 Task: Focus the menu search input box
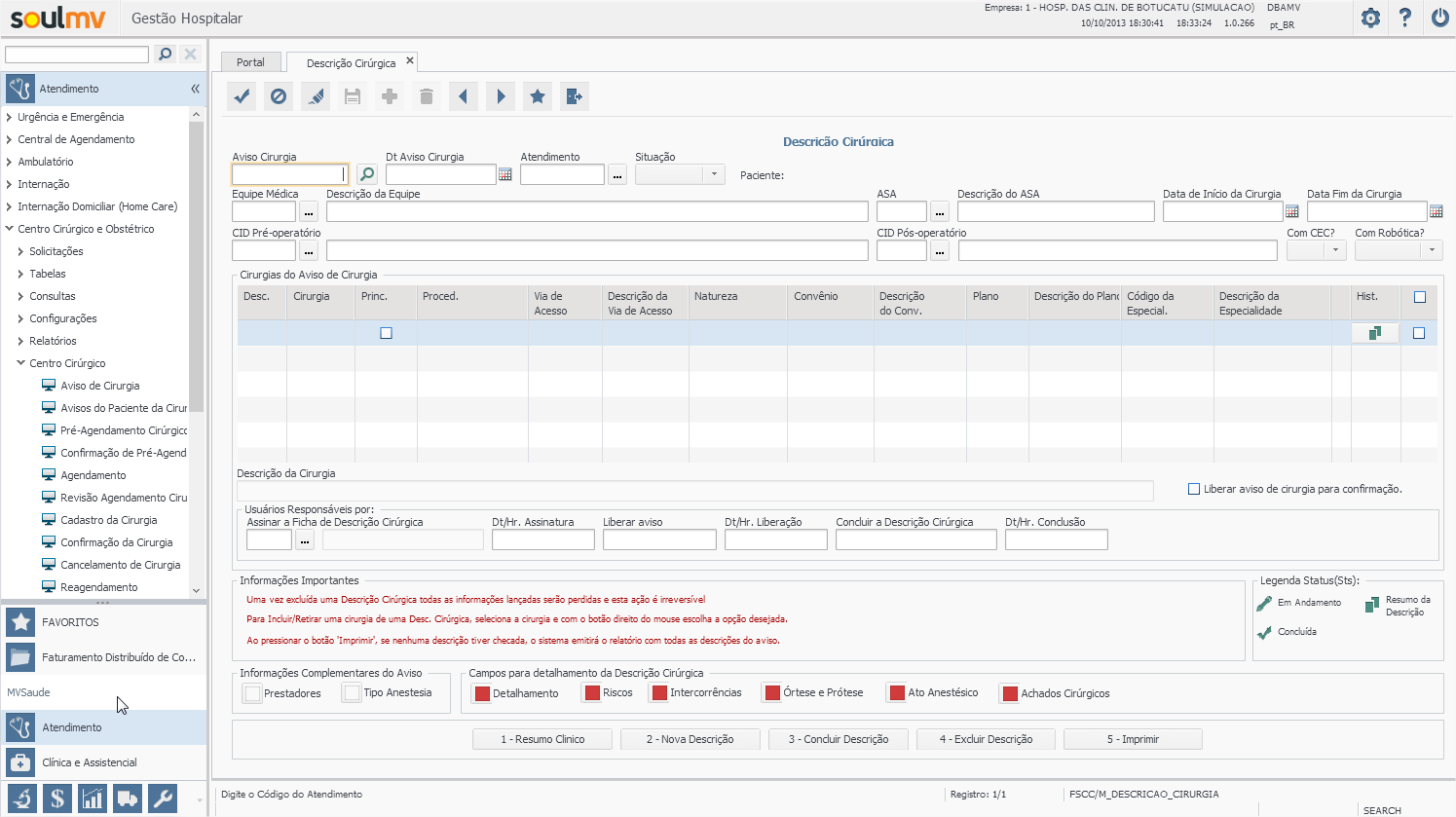pyautogui.click(x=77, y=55)
